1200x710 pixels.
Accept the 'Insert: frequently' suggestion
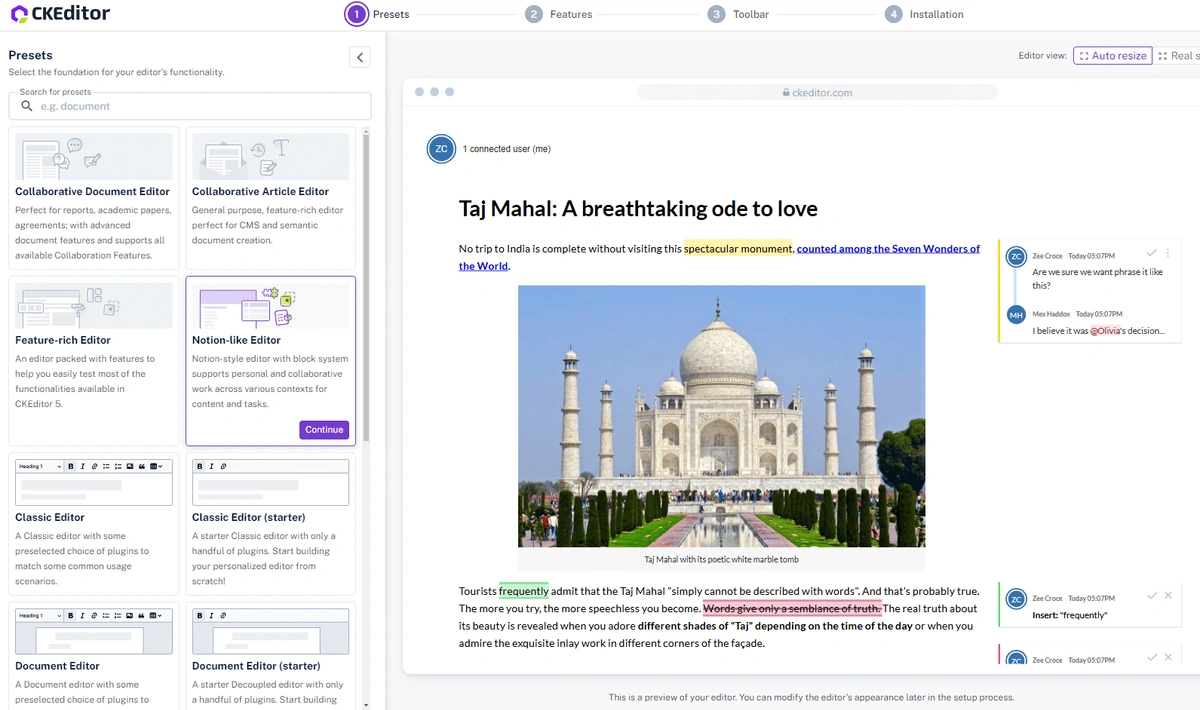[1152, 596]
